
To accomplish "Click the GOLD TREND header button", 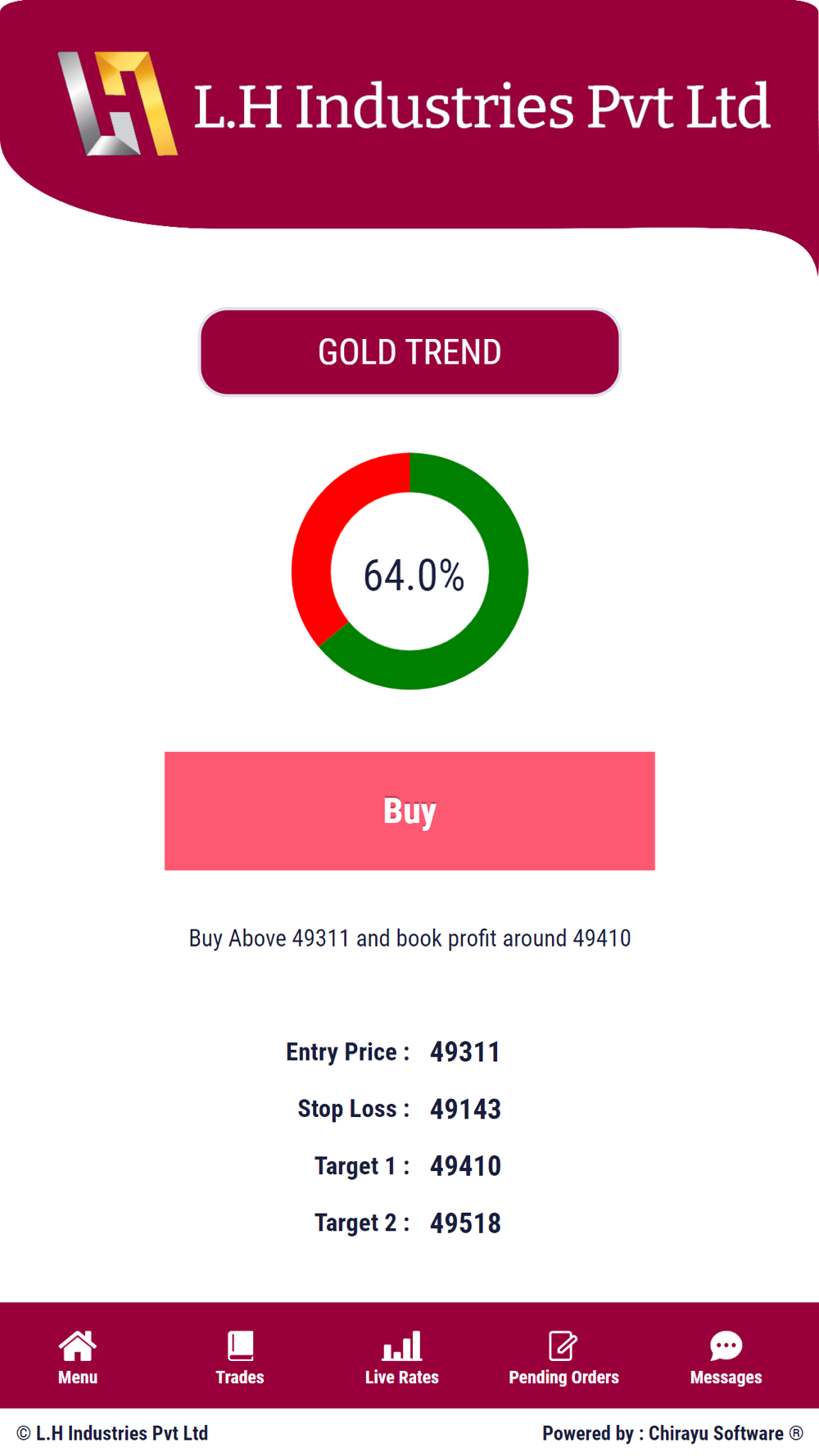I will [x=409, y=352].
